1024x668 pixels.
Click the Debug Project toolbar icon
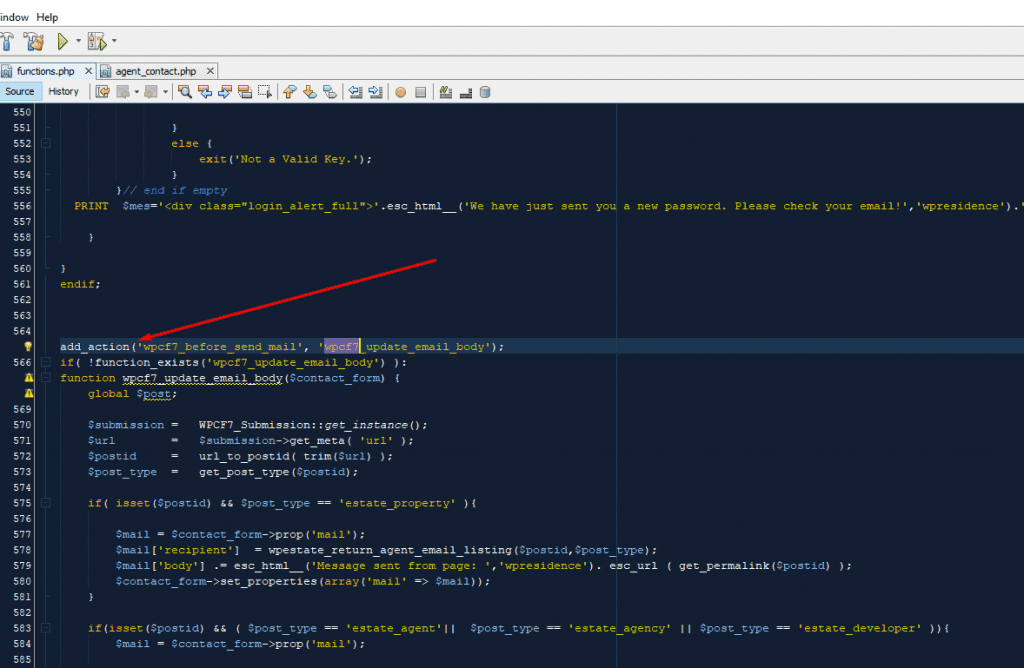click(97, 42)
